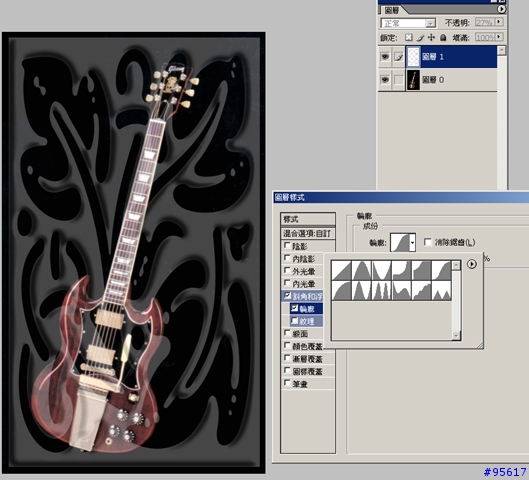Click the contour preset list scroll-up arrow
The height and width of the screenshot is (480, 529).
click(456, 265)
